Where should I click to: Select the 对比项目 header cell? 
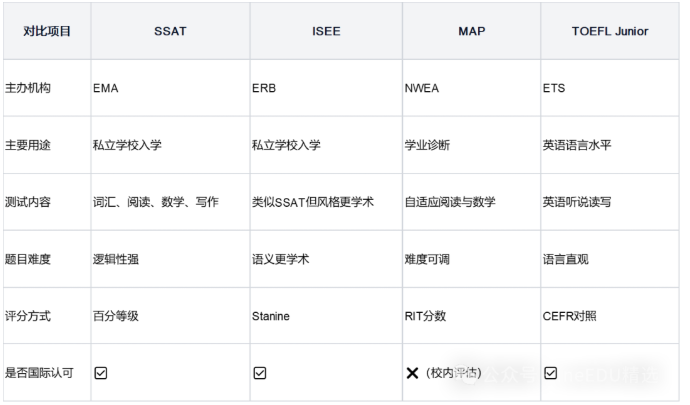[47, 31]
